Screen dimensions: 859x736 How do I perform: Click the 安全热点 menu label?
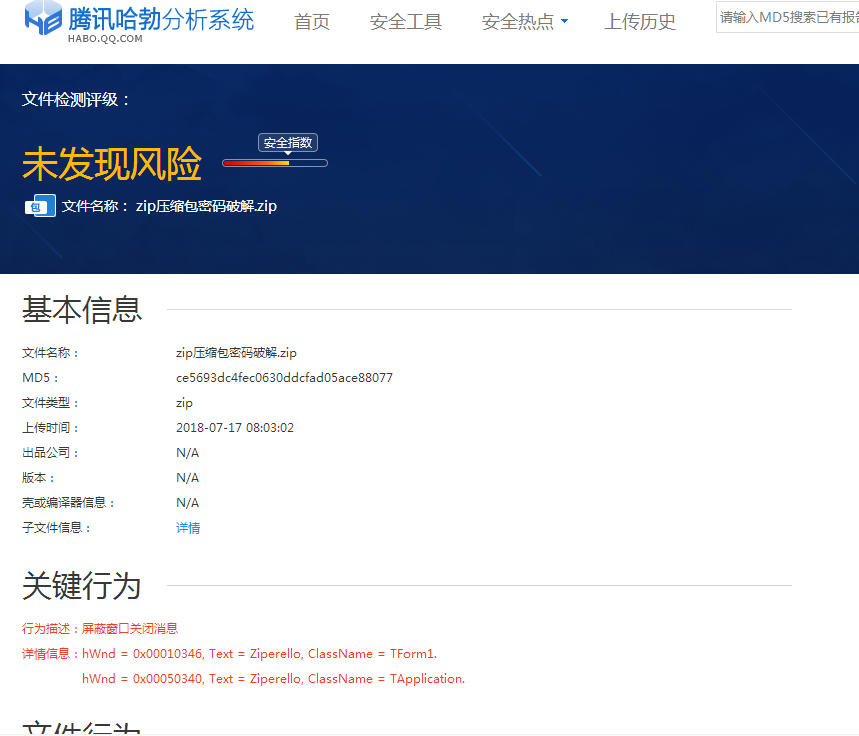pyautogui.click(x=517, y=22)
